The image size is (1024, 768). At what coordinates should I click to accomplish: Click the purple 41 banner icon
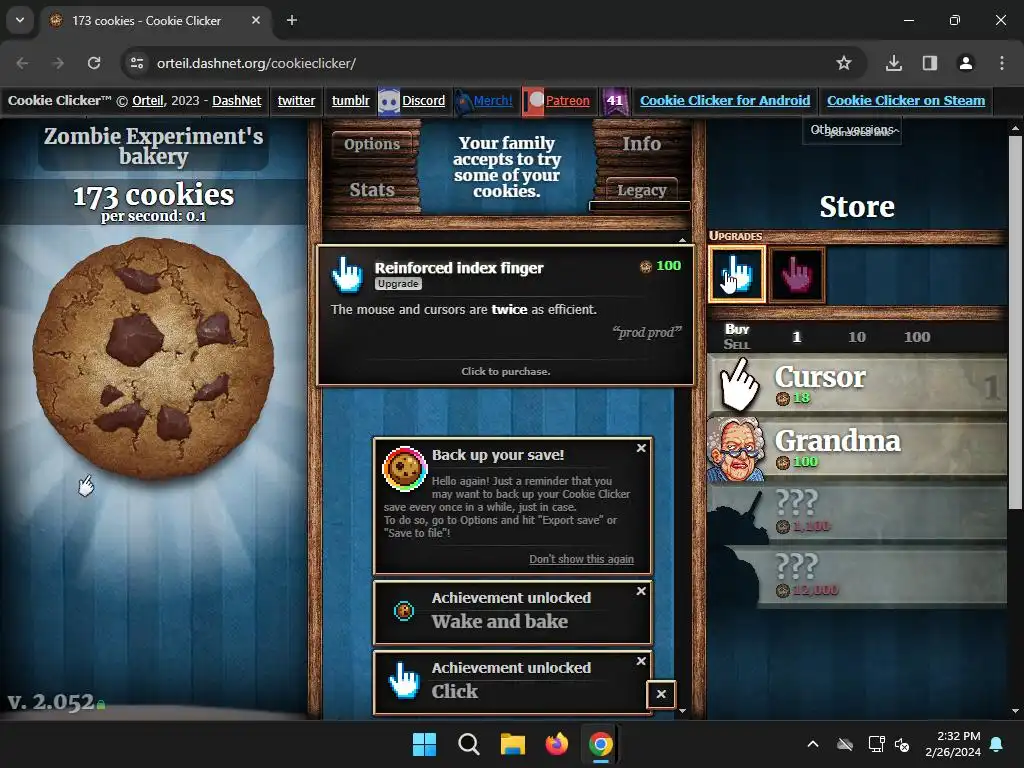(x=615, y=101)
